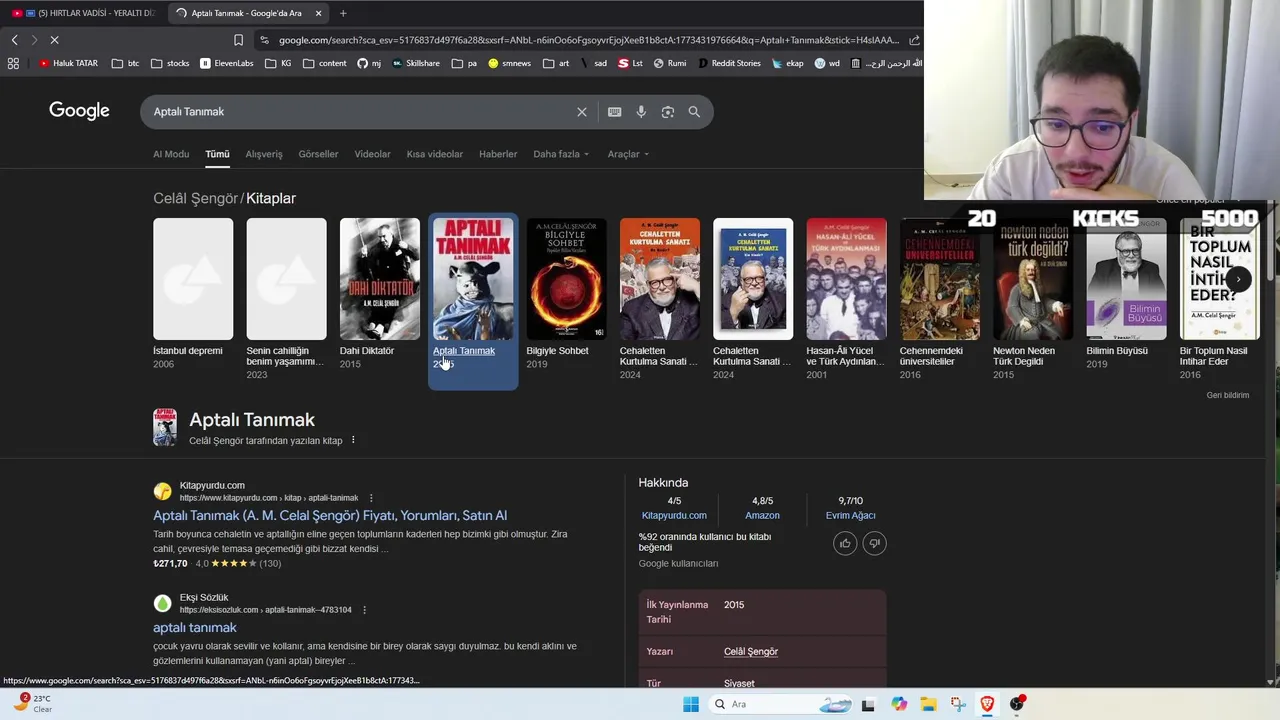Switch to the HIRTLAR VADİSİ YouTube tab
Image resolution: width=1280 pixels, height=720 pixels.
[x=83, y=13]
